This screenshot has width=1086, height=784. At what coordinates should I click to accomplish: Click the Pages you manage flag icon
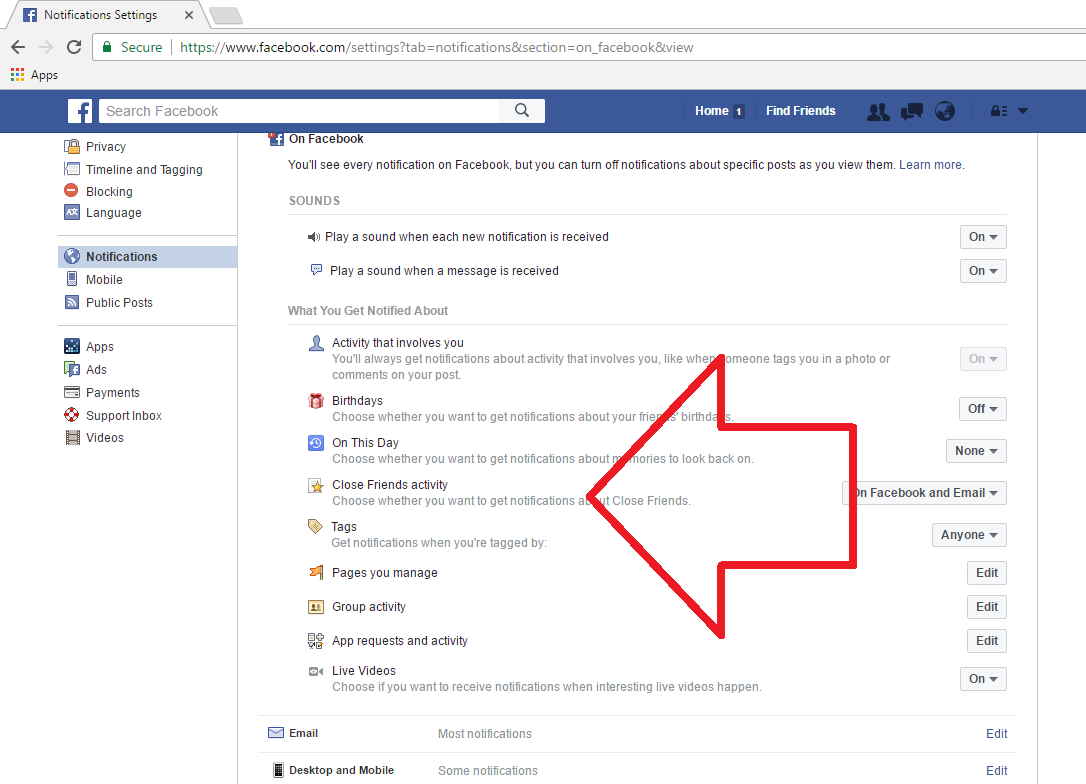316,572
